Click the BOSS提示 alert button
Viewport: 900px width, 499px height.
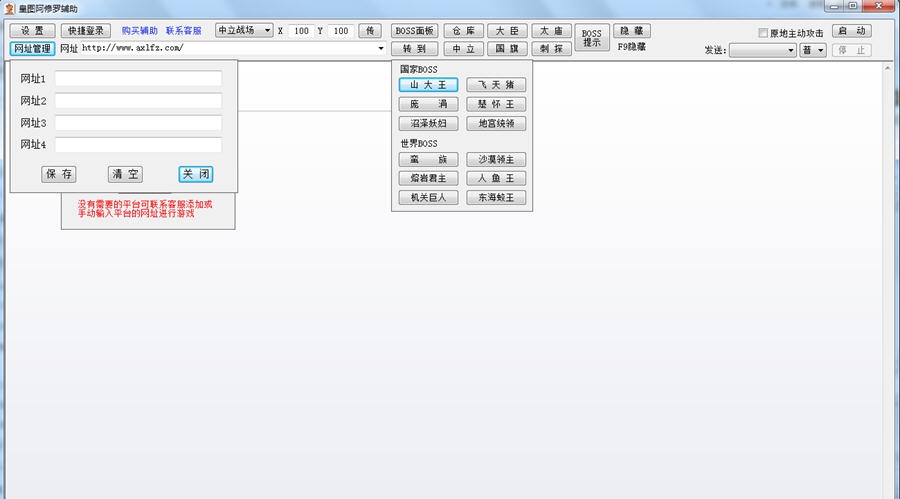(x=592, y=38)
